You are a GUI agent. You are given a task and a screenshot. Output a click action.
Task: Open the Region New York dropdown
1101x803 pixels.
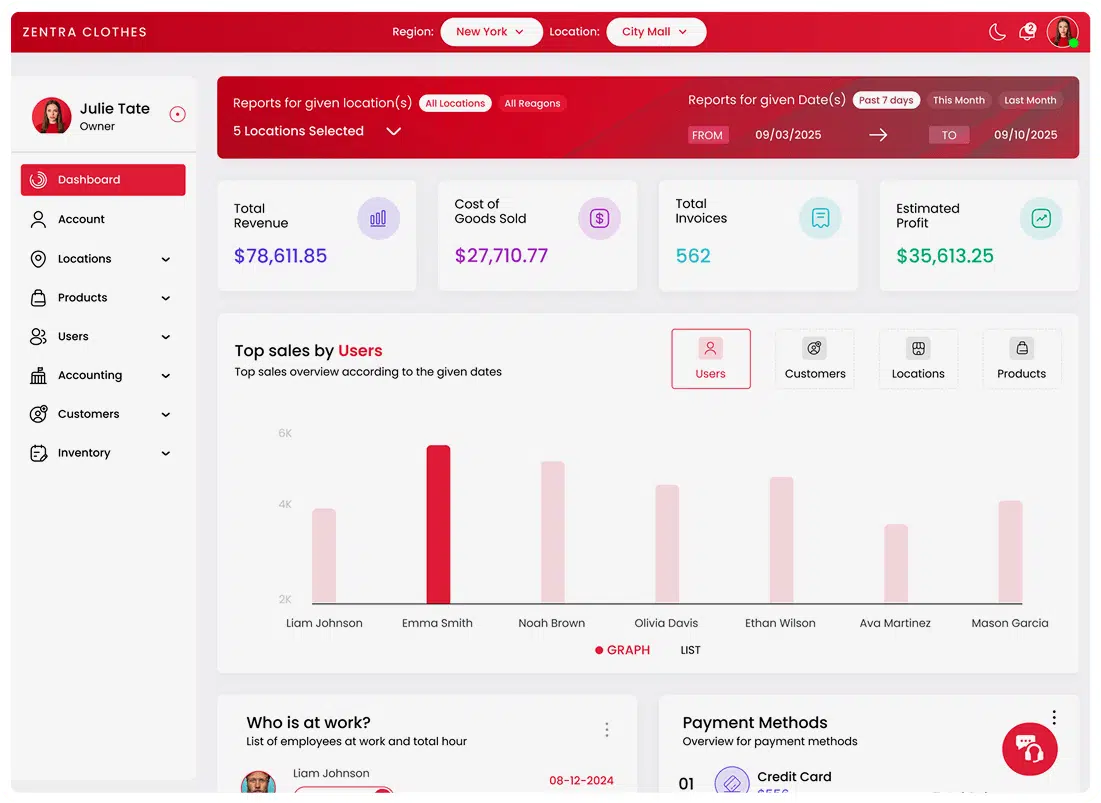coord(491,31)
